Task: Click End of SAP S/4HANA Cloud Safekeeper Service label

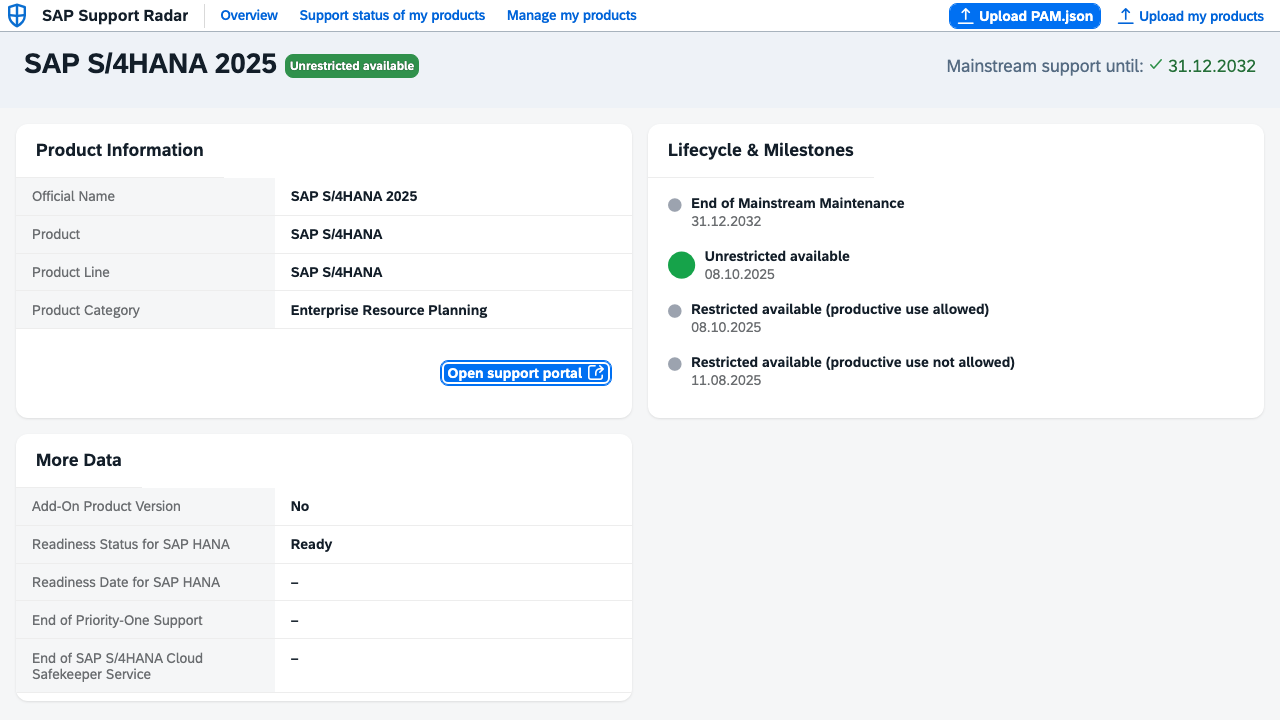Action: 117,666
